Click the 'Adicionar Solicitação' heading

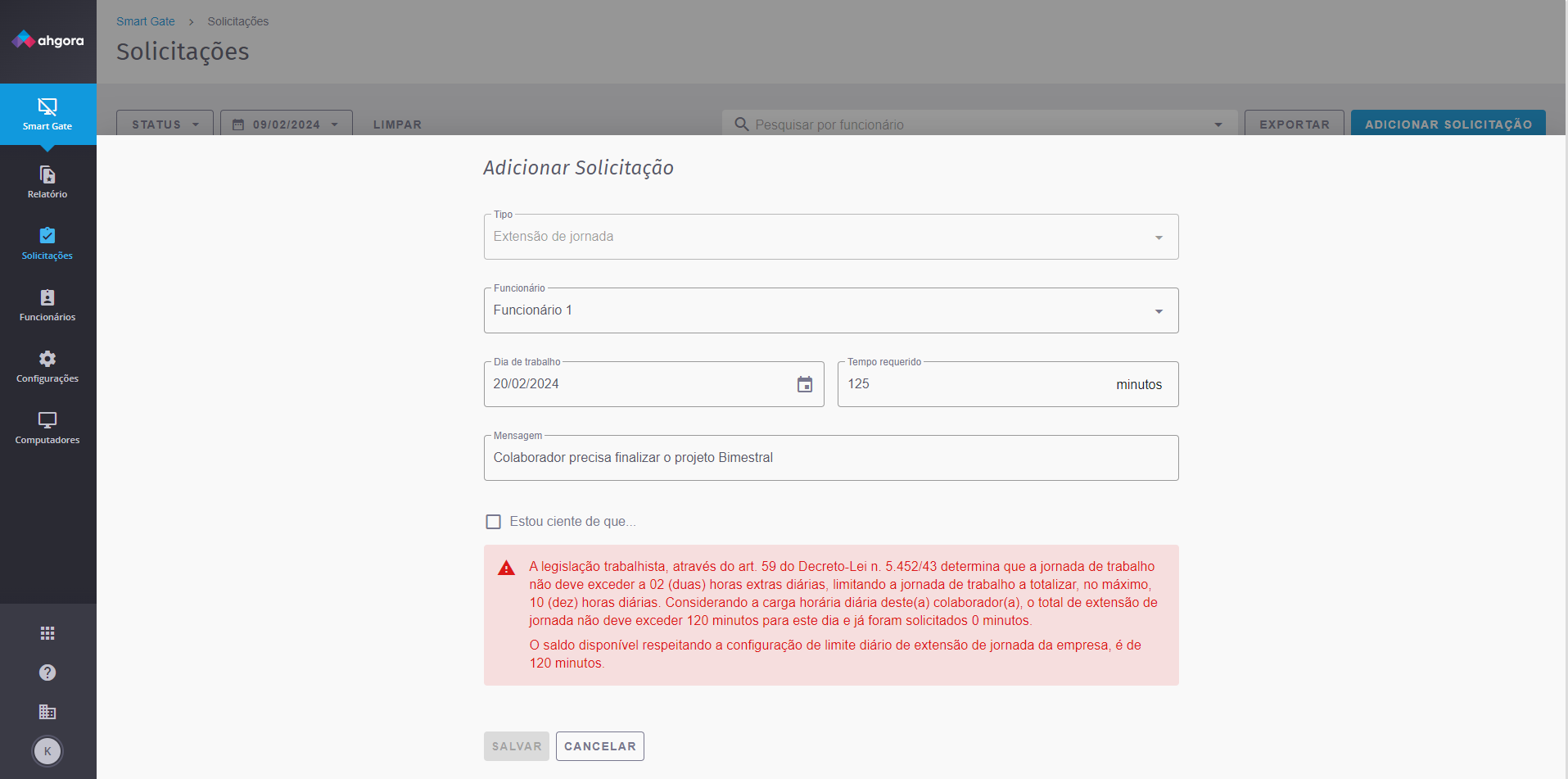pyautogui.click(x=579, y=168)
